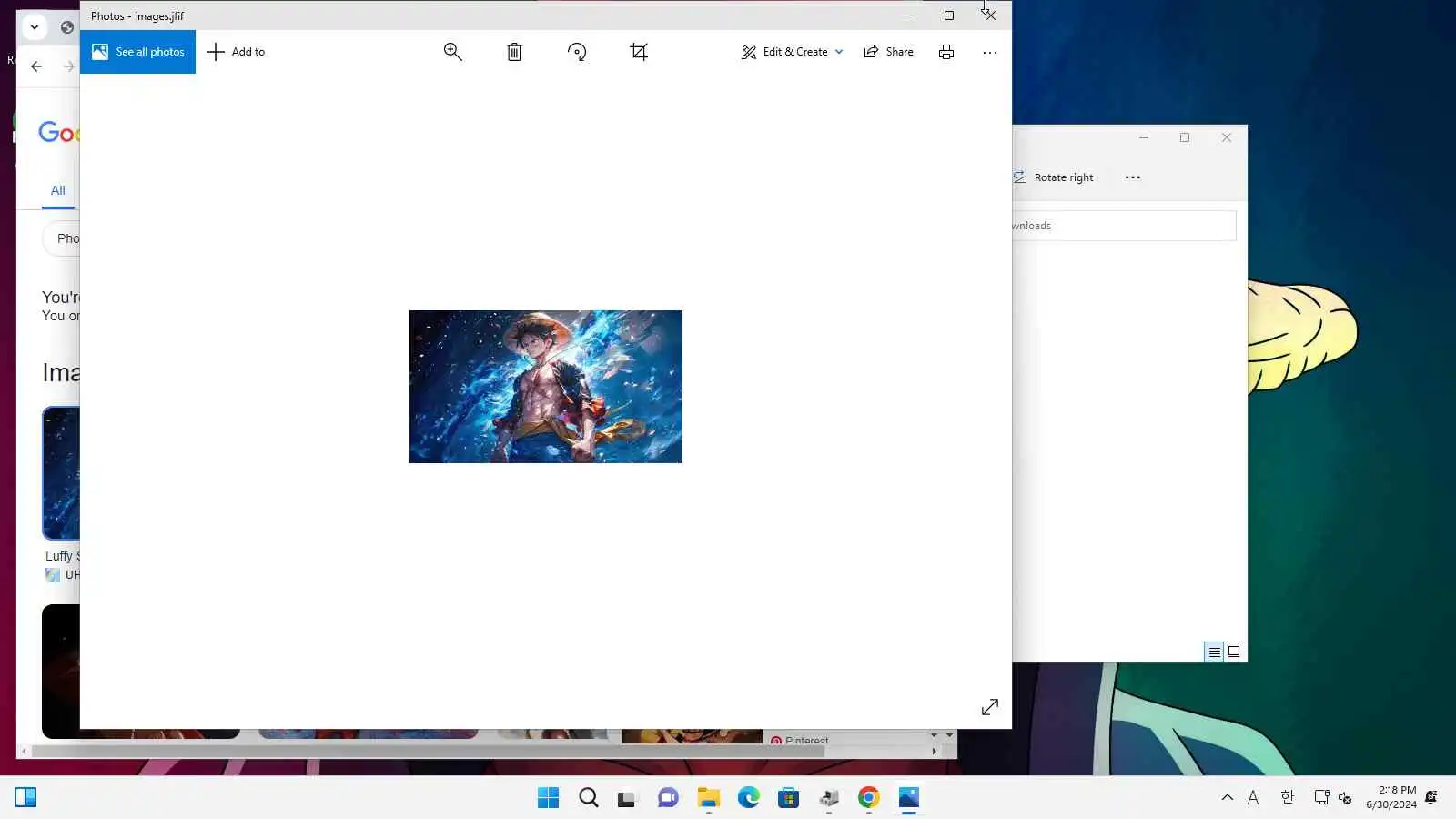Zoom in using the magnifier icon
Viewport: 1456px width, 819px height.
click(x=452, y=52)
